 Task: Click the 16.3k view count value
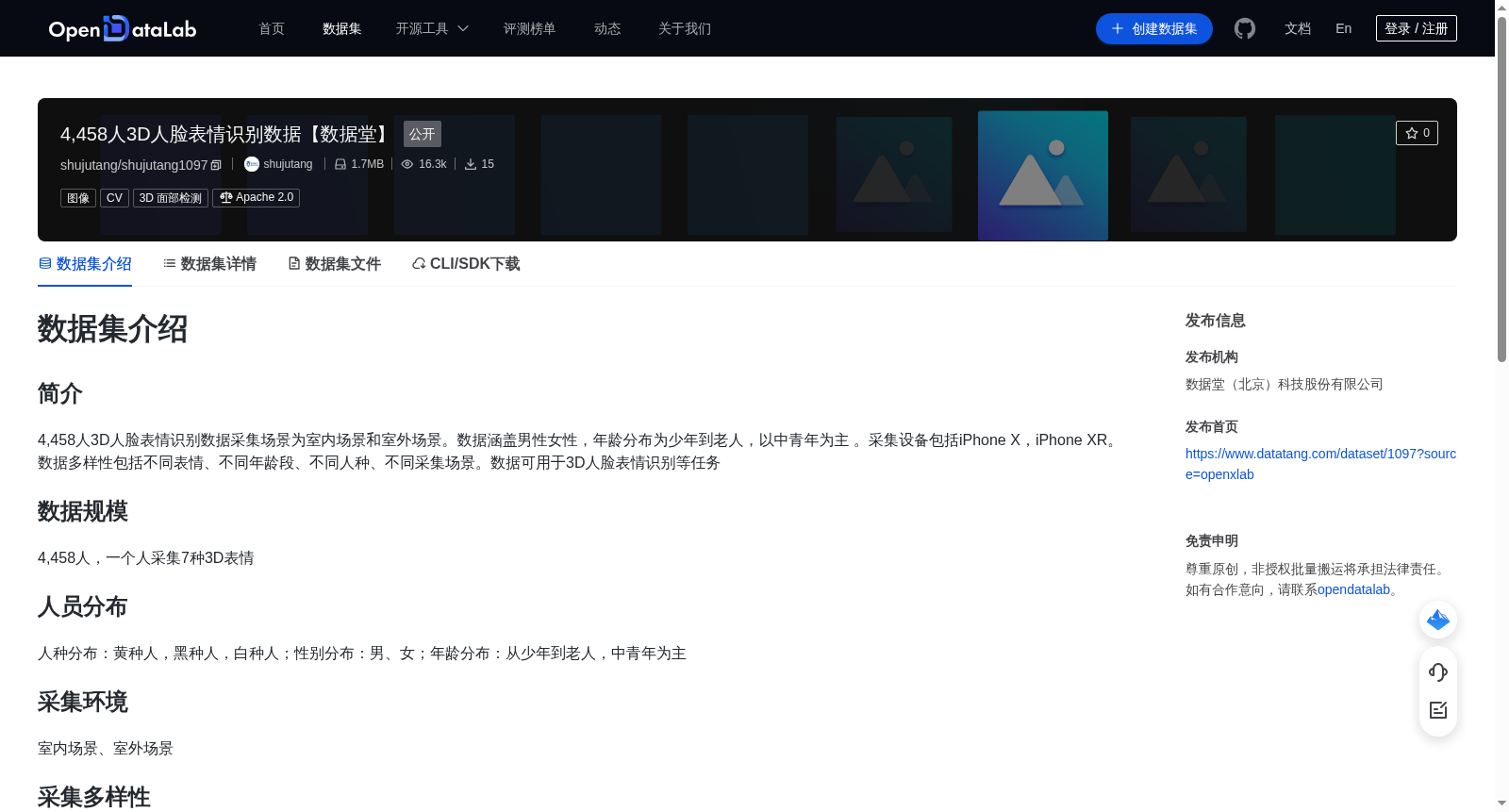(x=433, y=164)
